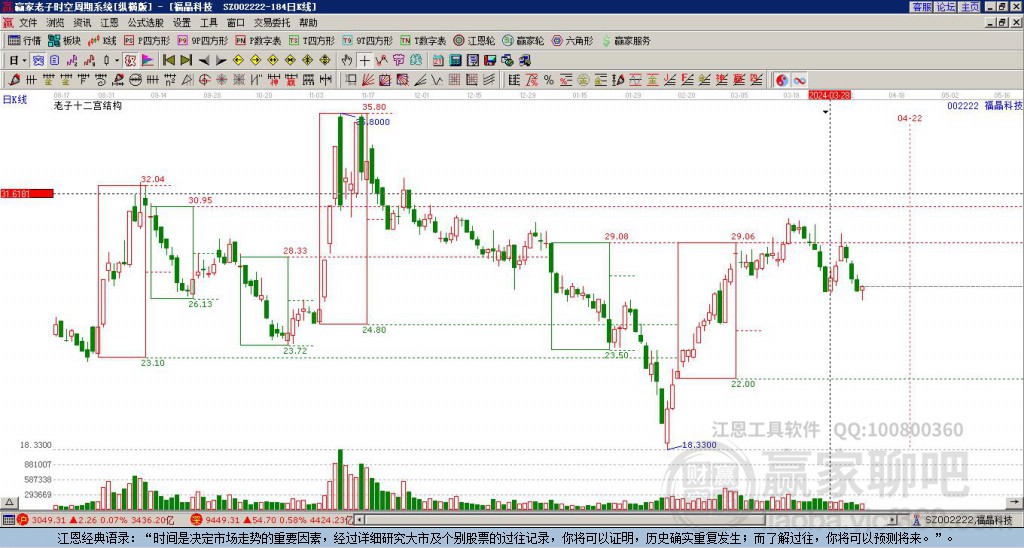
Task: Click the 35.80 high price label
Action: (x=374, y=107)
